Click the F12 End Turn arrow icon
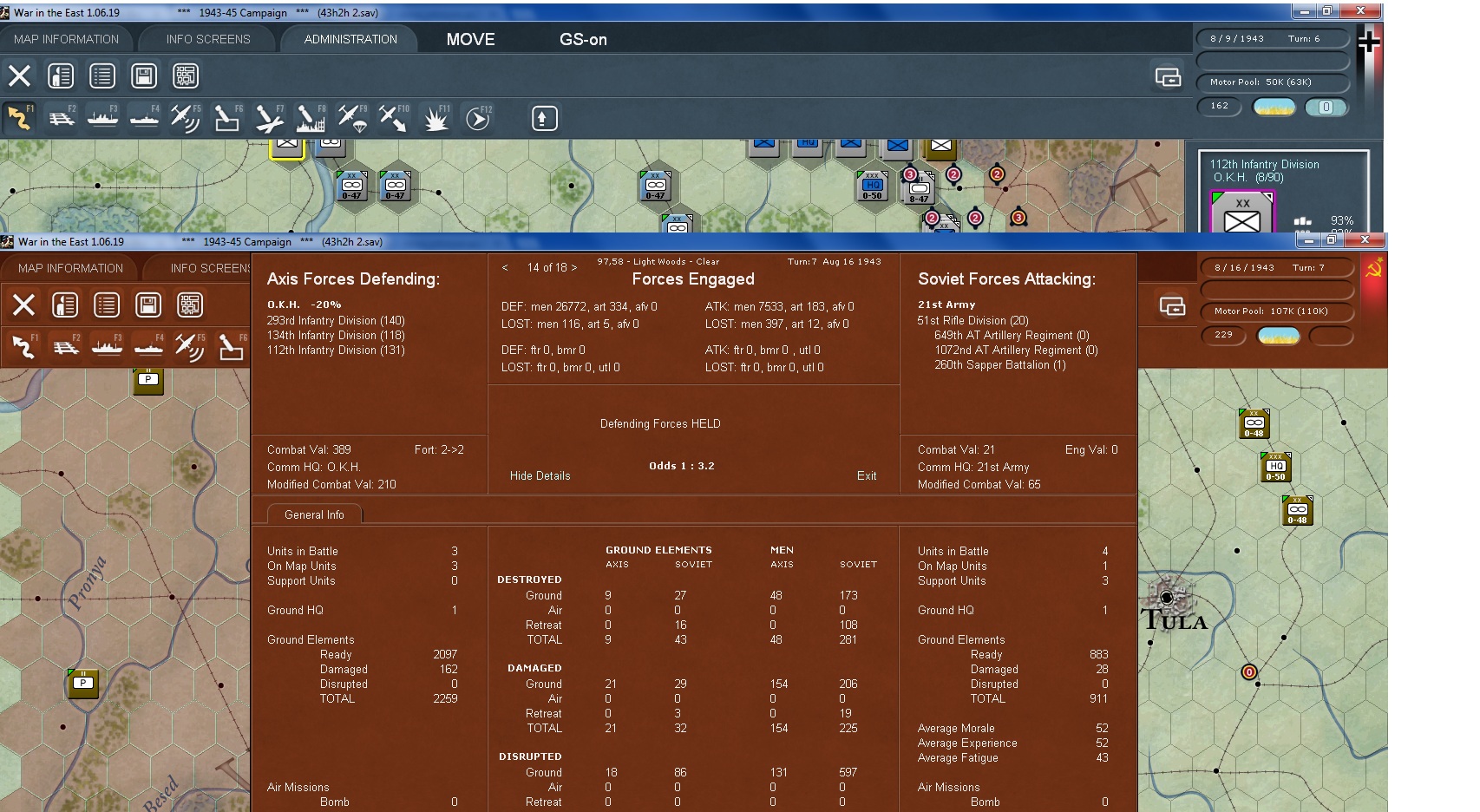Image resolution: width=1480 pixels, height=812 pixels. pos(478,118)
